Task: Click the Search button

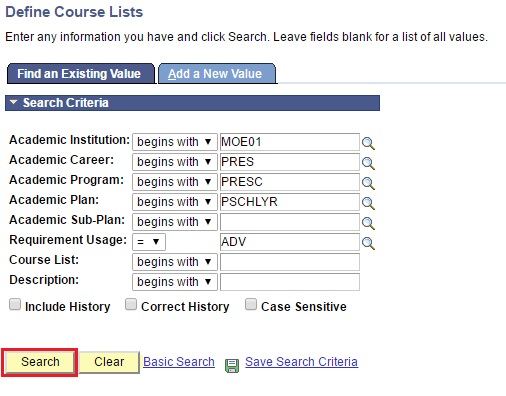Action: [x=40, y=362]
